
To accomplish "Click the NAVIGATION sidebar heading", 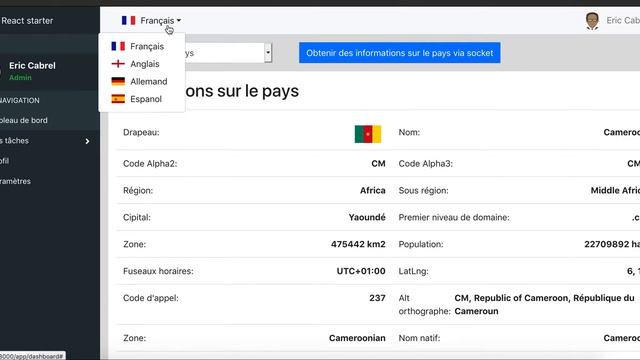I will point(20,100).
